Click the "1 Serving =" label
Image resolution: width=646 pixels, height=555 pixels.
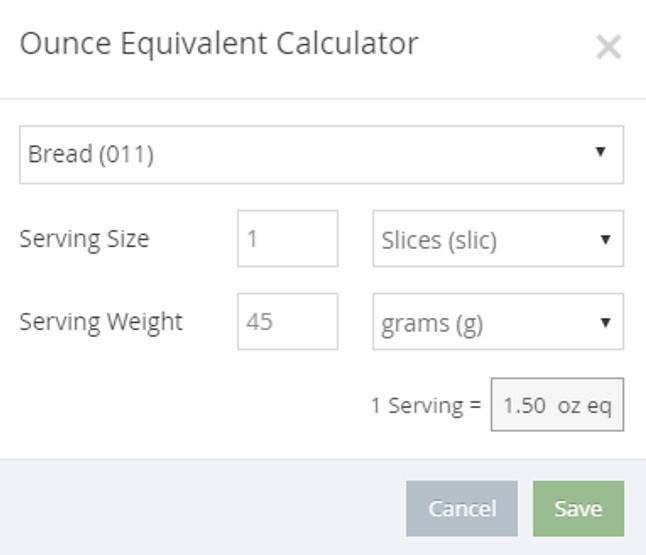coord(425,406)
